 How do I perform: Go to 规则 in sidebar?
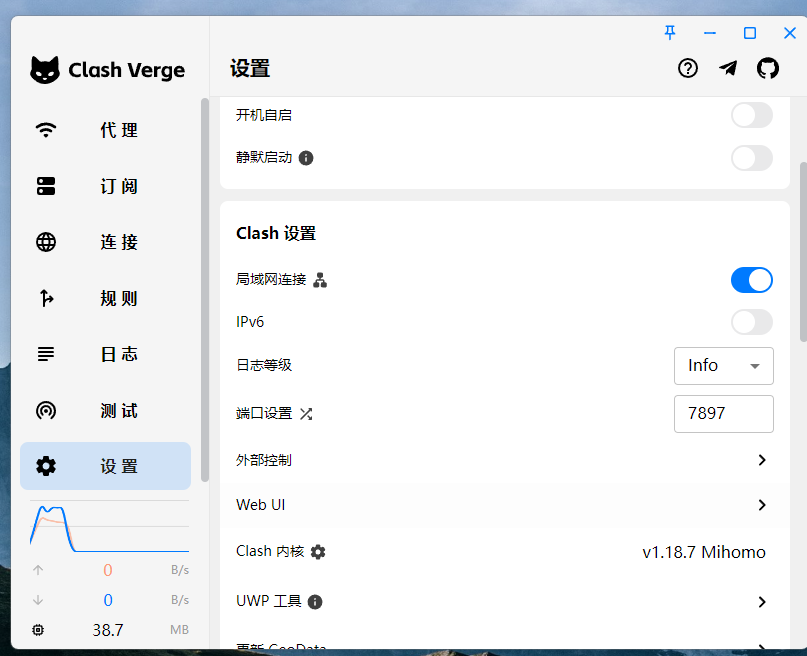pyautogui.click(x=106, y=298)
